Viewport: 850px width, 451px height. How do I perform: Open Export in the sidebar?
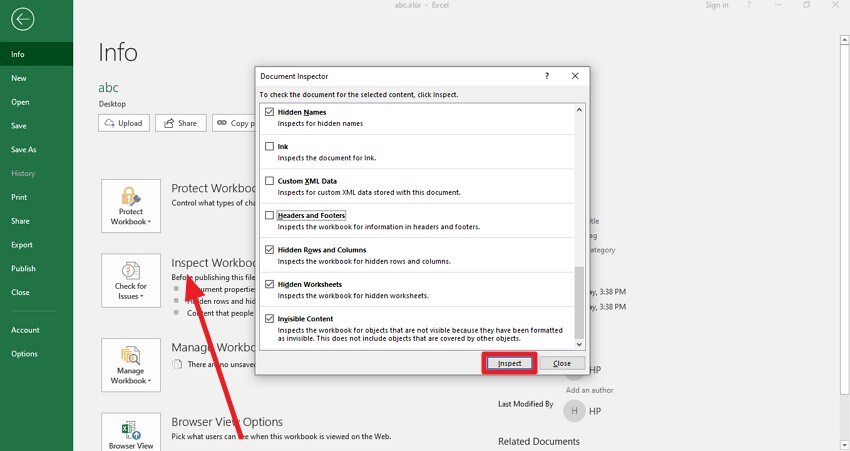click(x=36, y=245)
